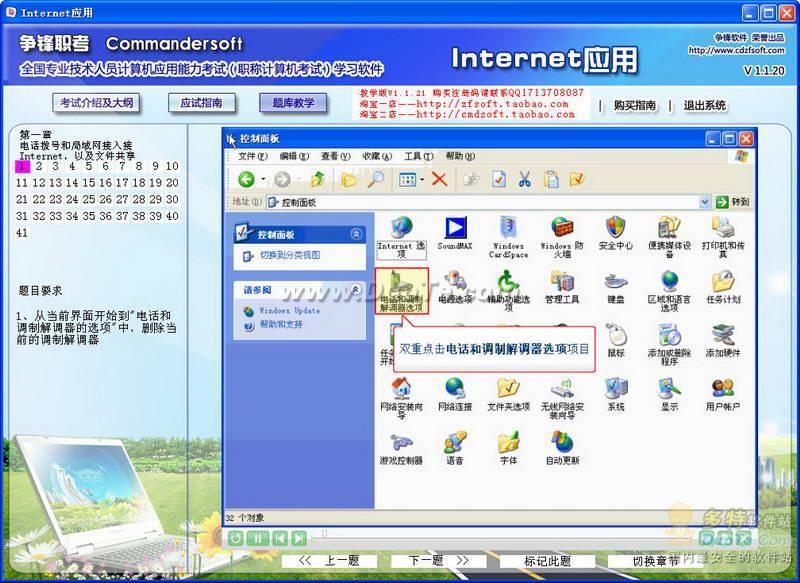Collapse the 控制面板 side panel section
This screenshot has width=800, height=583.
[356, 234]
